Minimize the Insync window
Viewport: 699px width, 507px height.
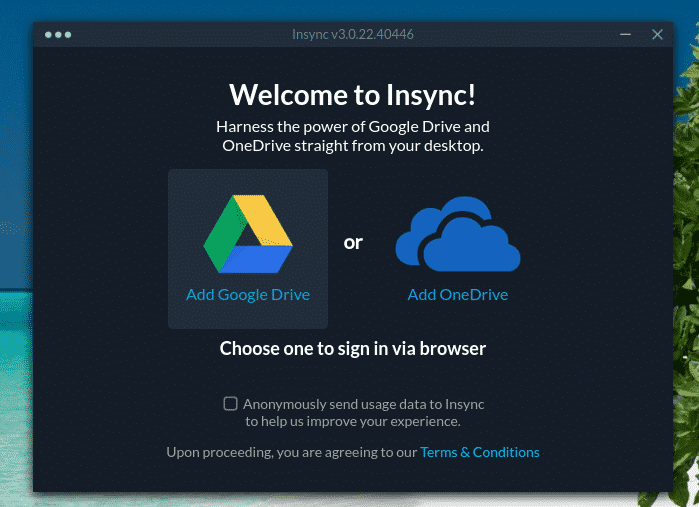pyautogui.click(x=625, y=34)
